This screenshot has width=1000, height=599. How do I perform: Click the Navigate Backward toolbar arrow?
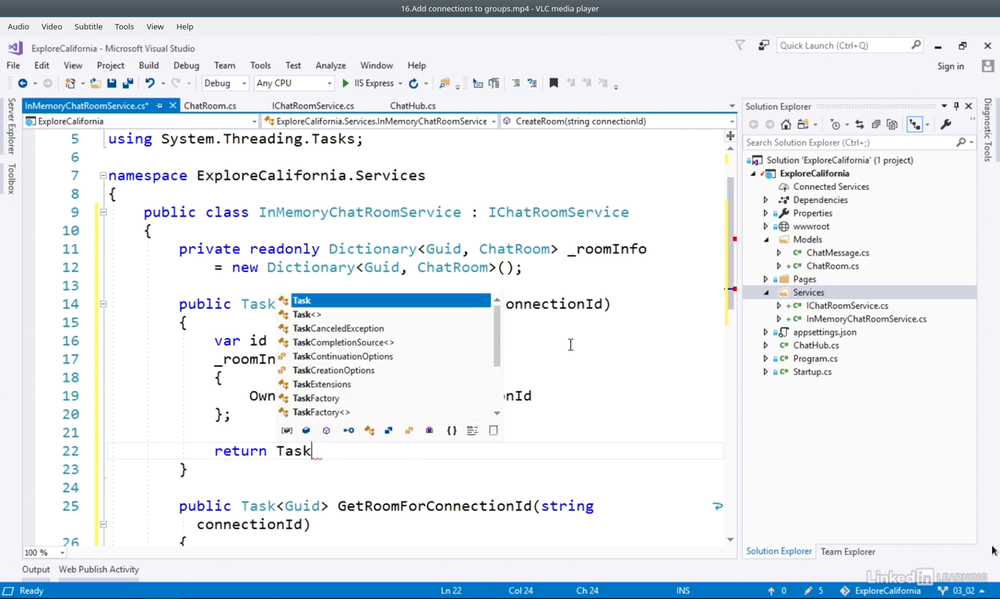[x=22, y=84]
